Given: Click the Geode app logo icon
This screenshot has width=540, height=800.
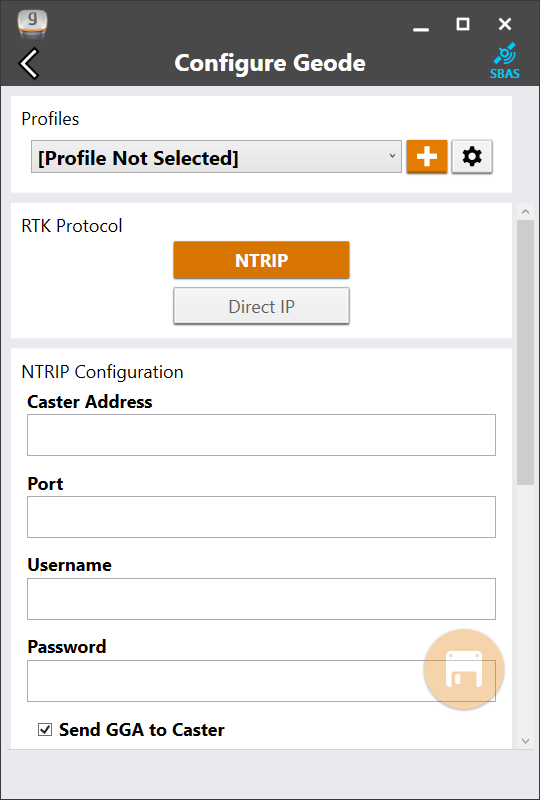Looking at the screenshot, I should point(32,24).
